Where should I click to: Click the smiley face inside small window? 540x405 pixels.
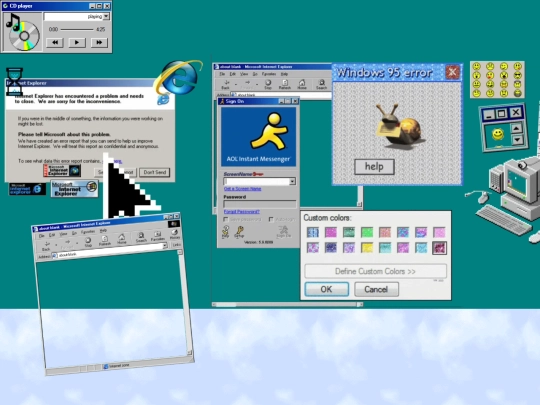click(497, 134)
